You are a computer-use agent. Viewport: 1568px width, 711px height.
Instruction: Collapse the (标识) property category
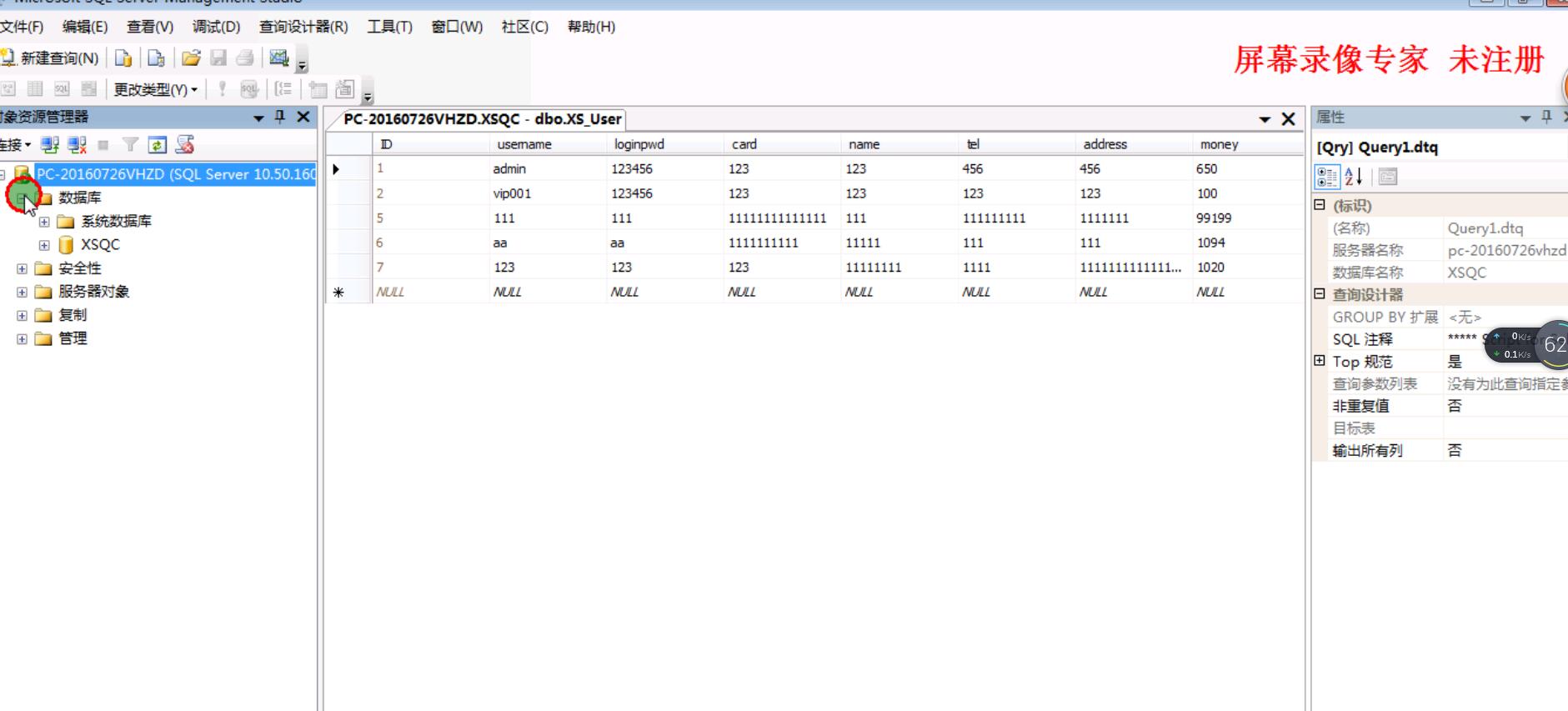tap(1320, 205)
